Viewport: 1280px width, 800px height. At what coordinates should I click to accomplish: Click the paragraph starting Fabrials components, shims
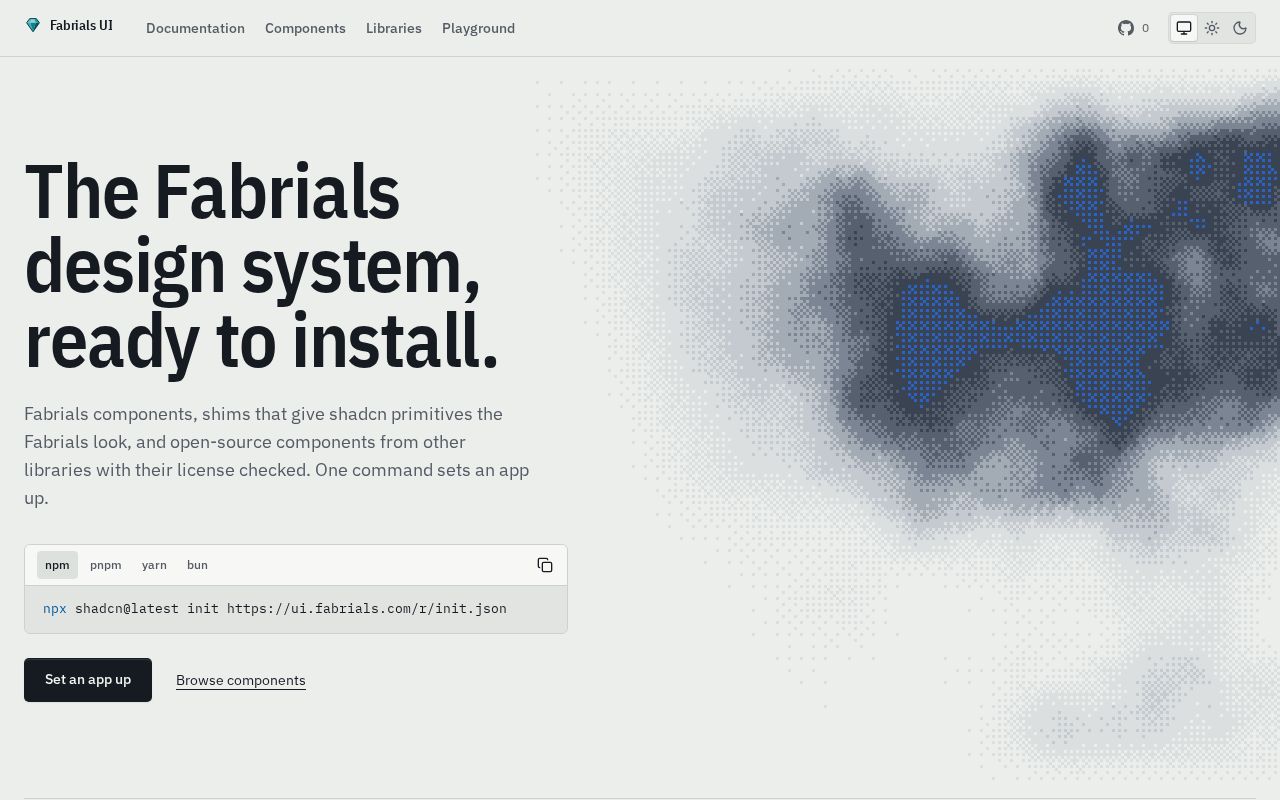coord(277,456)
